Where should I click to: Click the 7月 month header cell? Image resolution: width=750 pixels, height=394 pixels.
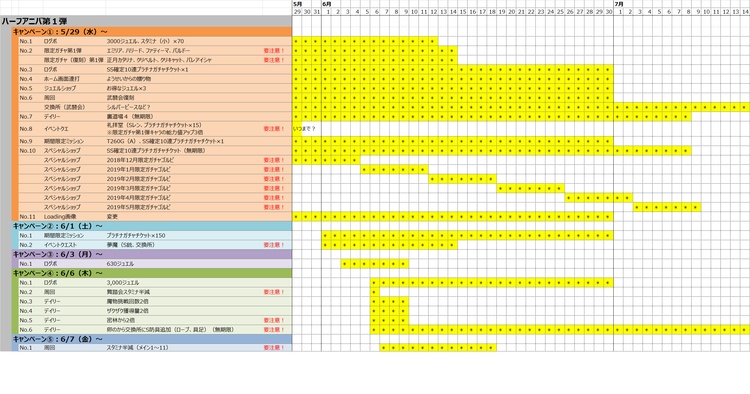(x=619, y=4)
